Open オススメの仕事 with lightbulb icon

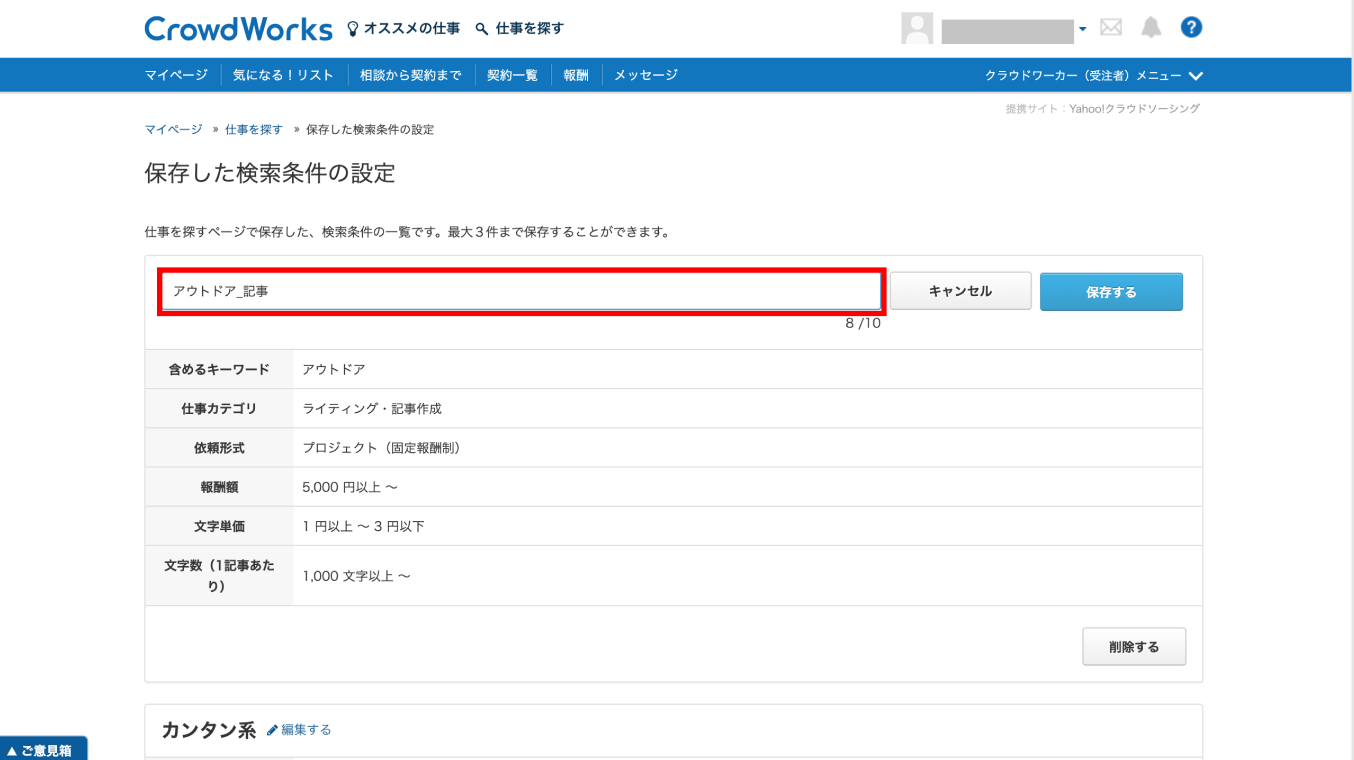[403, 29]
